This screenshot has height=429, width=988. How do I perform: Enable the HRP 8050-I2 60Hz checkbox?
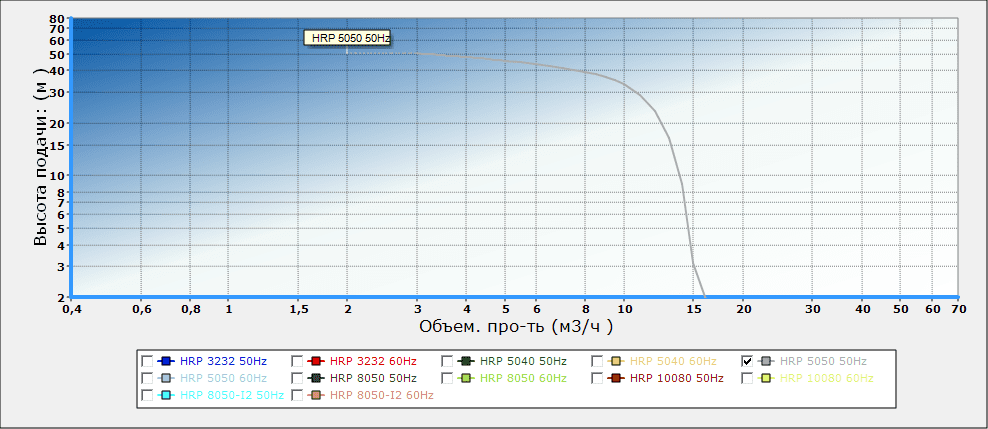(x=297, y=395)
